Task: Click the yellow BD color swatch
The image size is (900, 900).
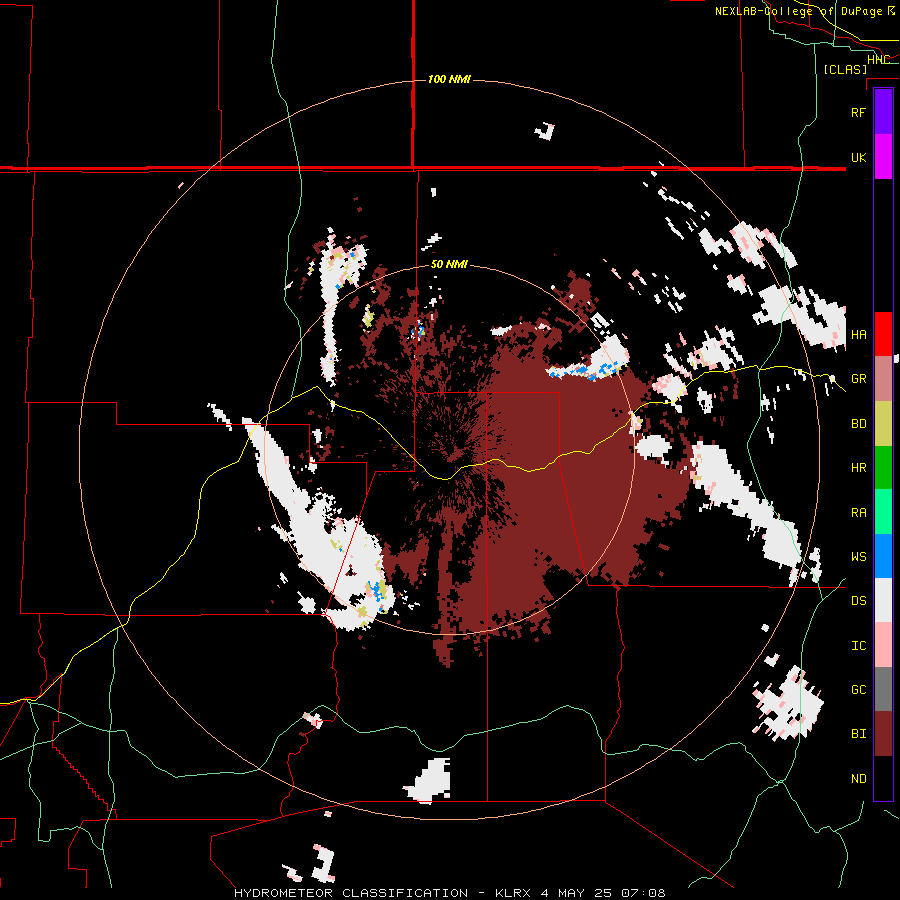Action: [883, 423]
